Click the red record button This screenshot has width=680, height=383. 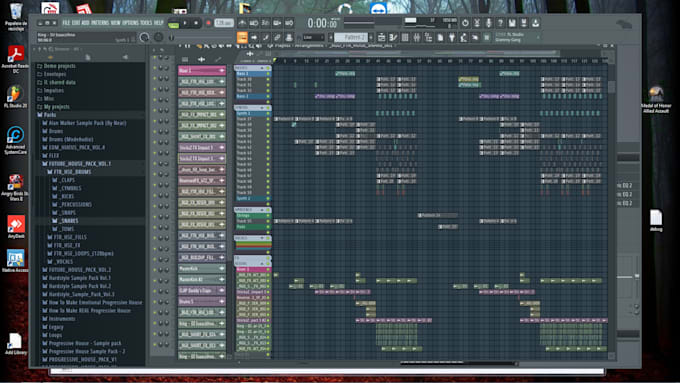pos(208,23)
